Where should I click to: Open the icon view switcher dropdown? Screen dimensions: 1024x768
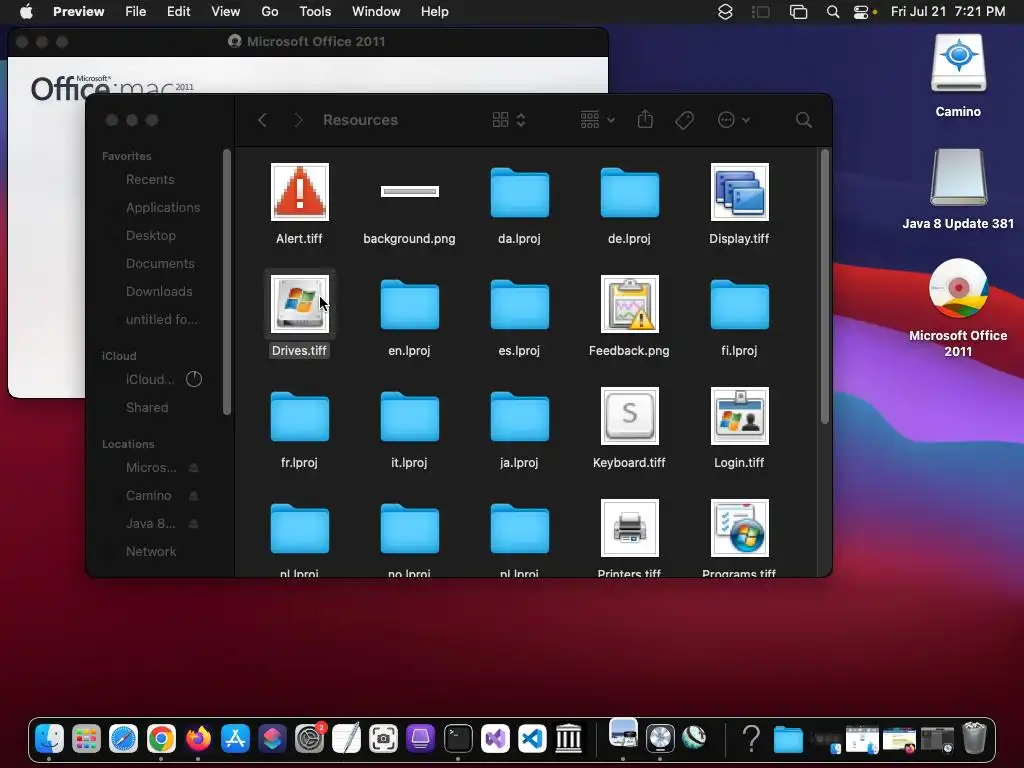pyautogui.click(x=509, y=120)
